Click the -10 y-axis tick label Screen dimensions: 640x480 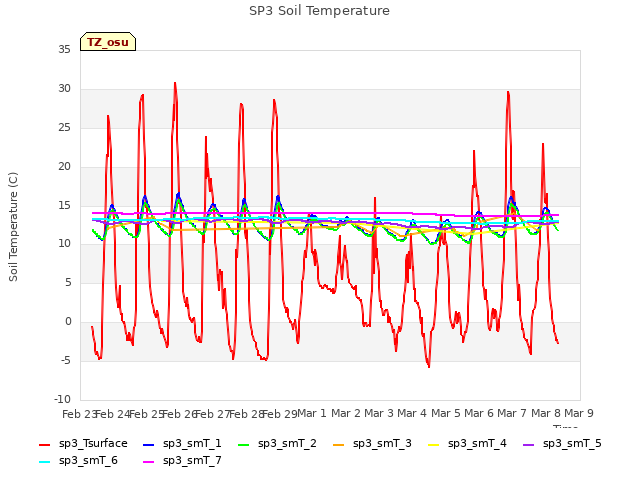62,399
